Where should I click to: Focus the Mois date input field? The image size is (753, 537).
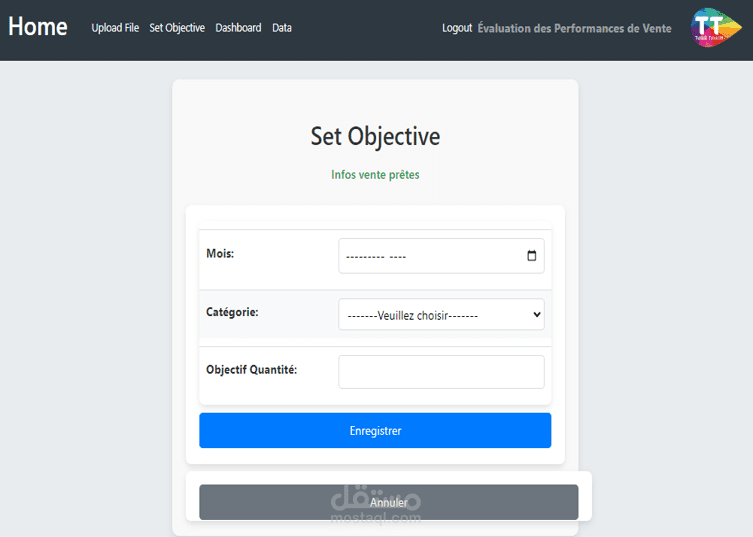pyautogui.click(x=430, y=256)
